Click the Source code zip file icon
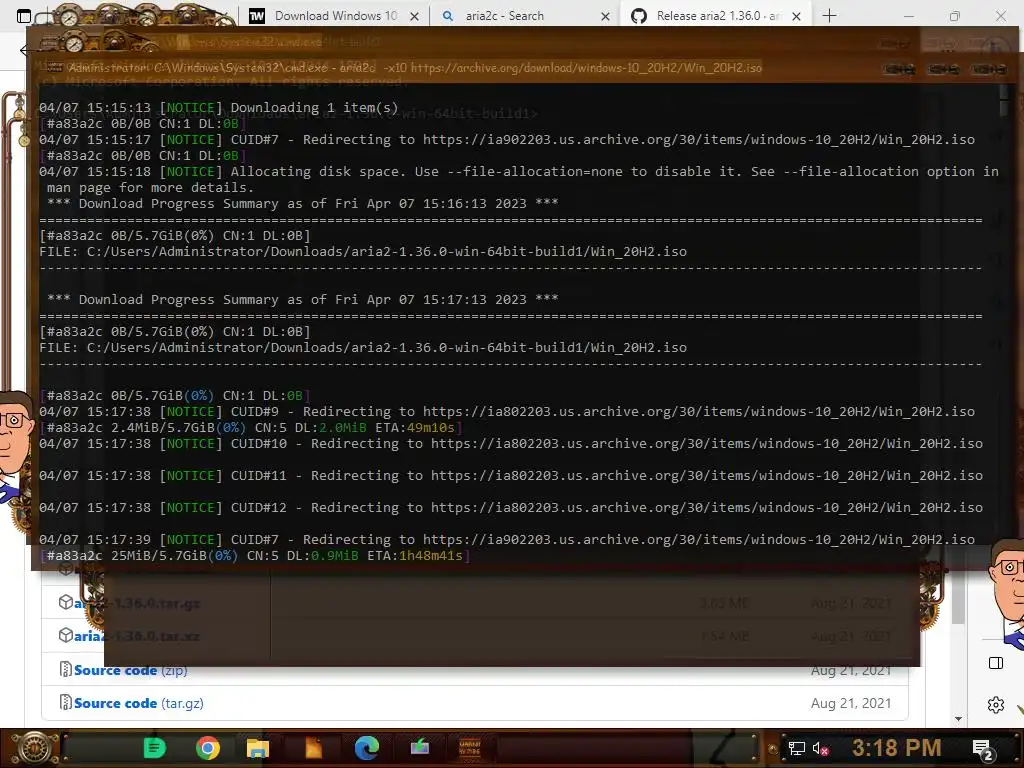This screenshot has height=768, width=1024. tap(65, 669)
